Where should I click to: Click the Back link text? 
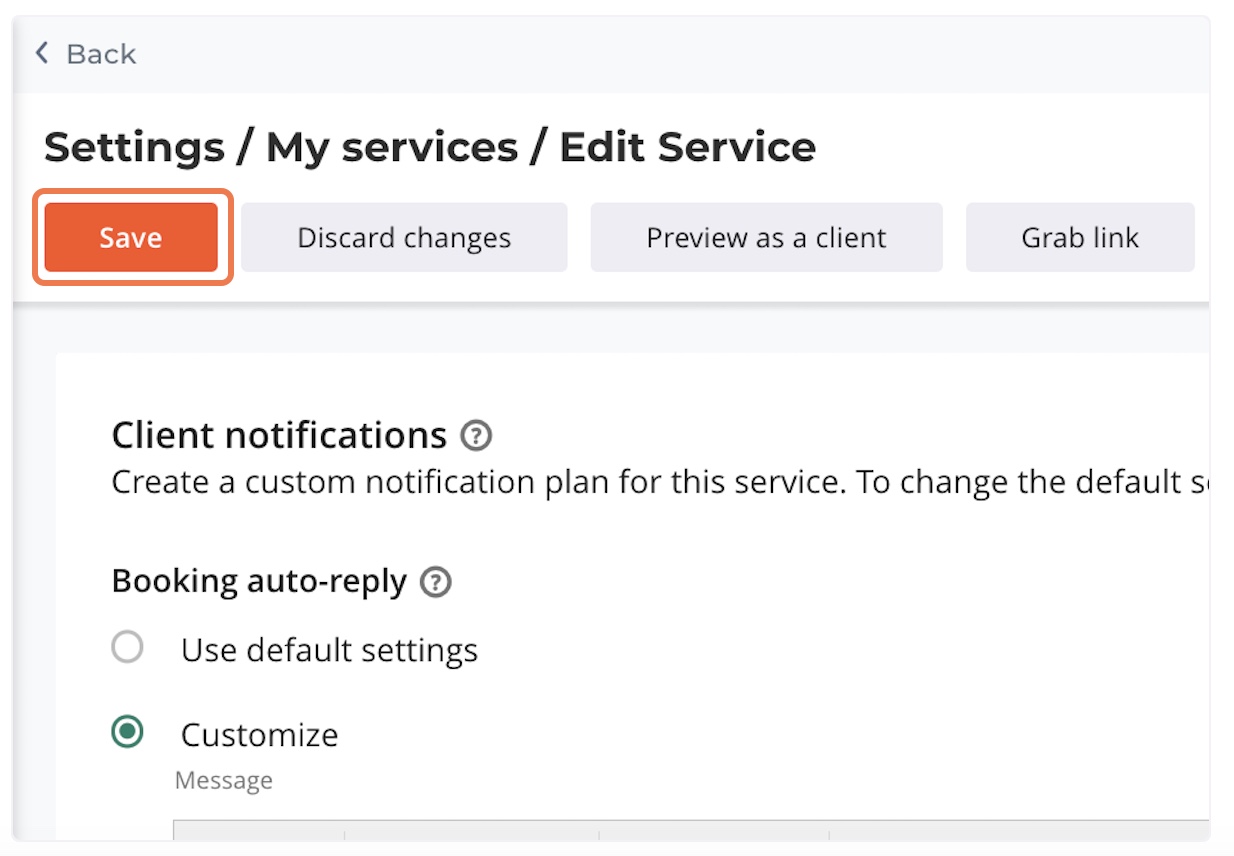(100, 54)
